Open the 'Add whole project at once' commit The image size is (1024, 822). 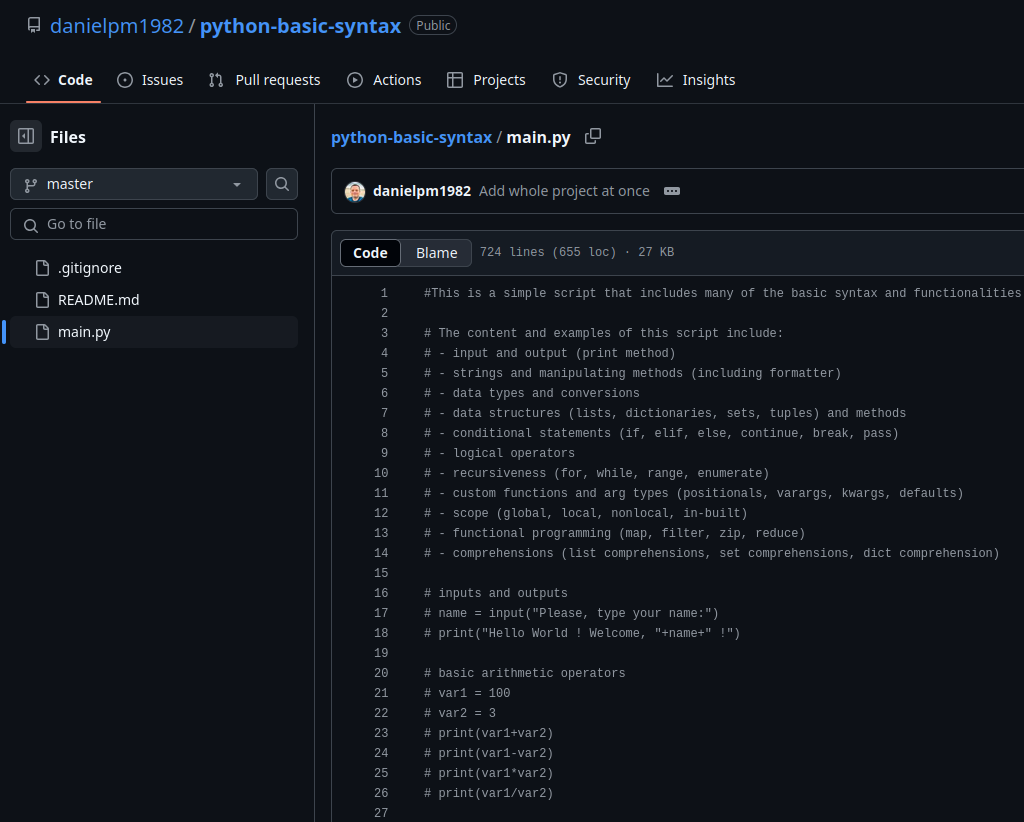(564, 191)
